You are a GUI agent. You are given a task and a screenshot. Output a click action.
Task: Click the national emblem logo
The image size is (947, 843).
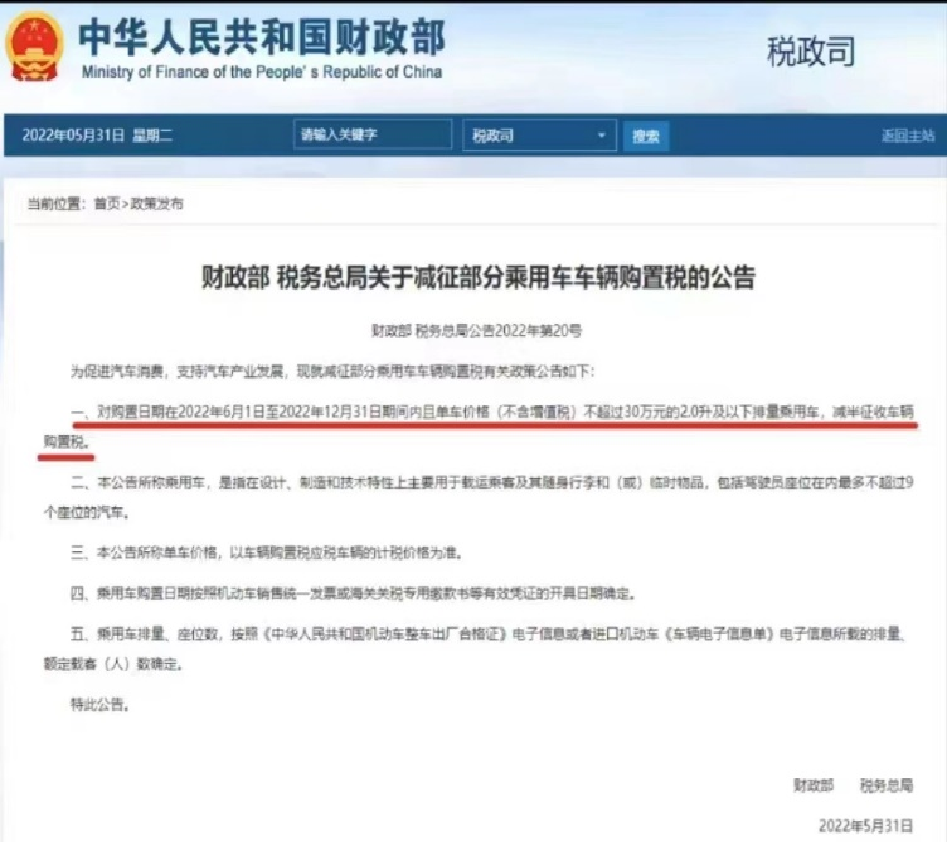pos(34,46)
